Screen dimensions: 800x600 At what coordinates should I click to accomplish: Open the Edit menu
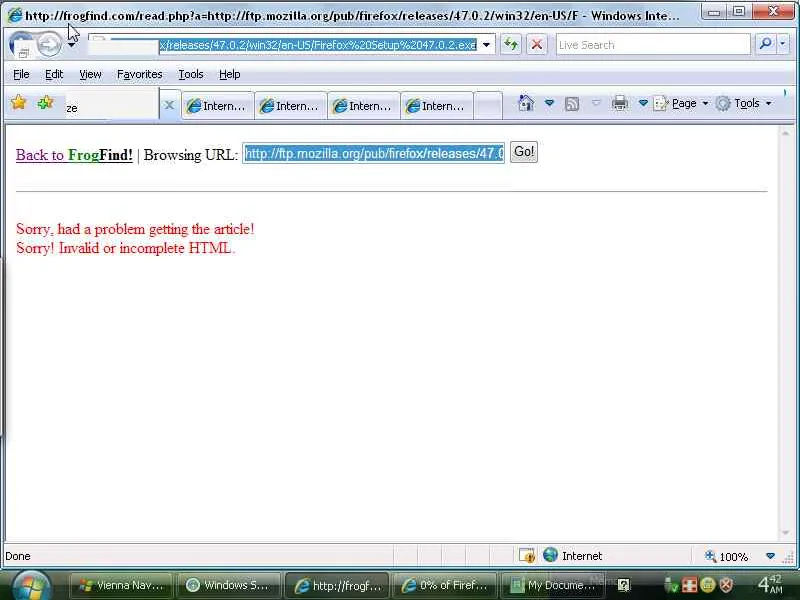[x=54, y=74]
